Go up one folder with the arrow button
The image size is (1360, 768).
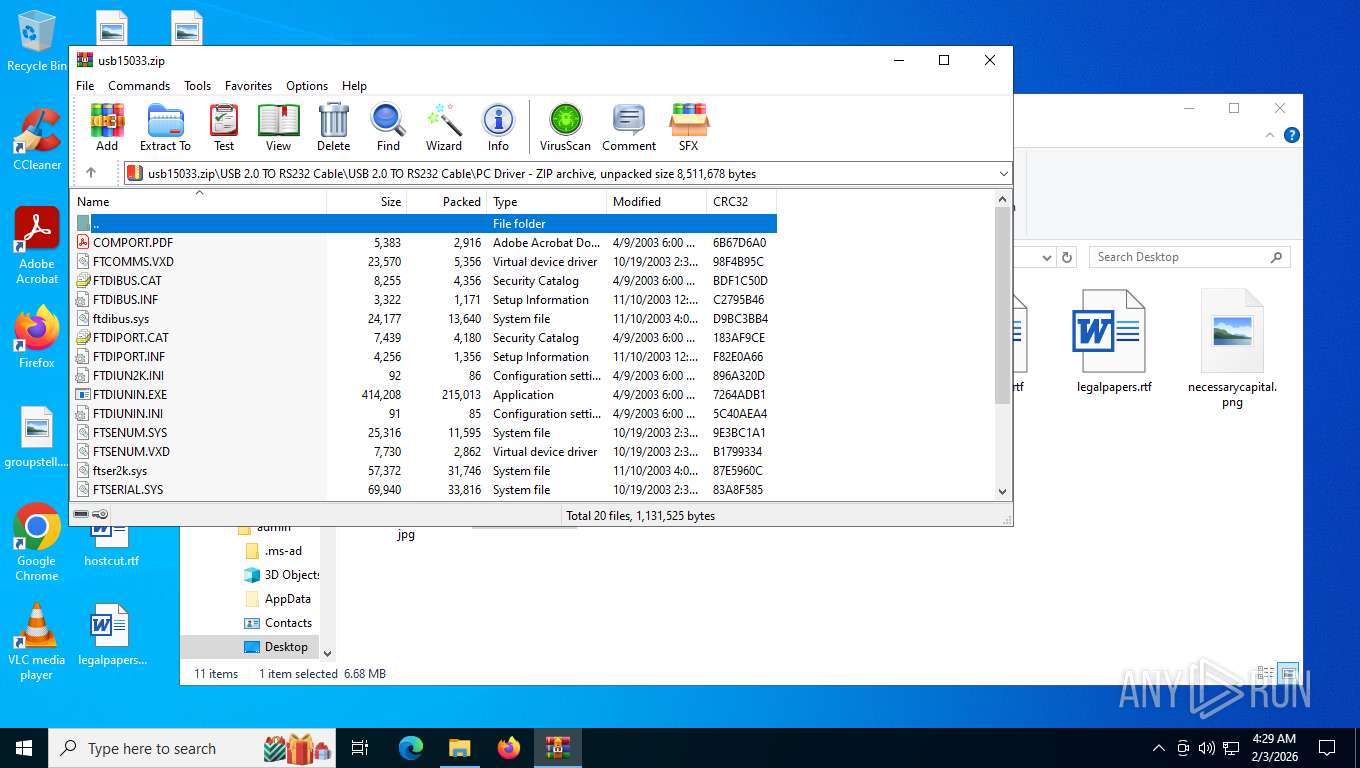pyautogui.click(x=91, y=173)
